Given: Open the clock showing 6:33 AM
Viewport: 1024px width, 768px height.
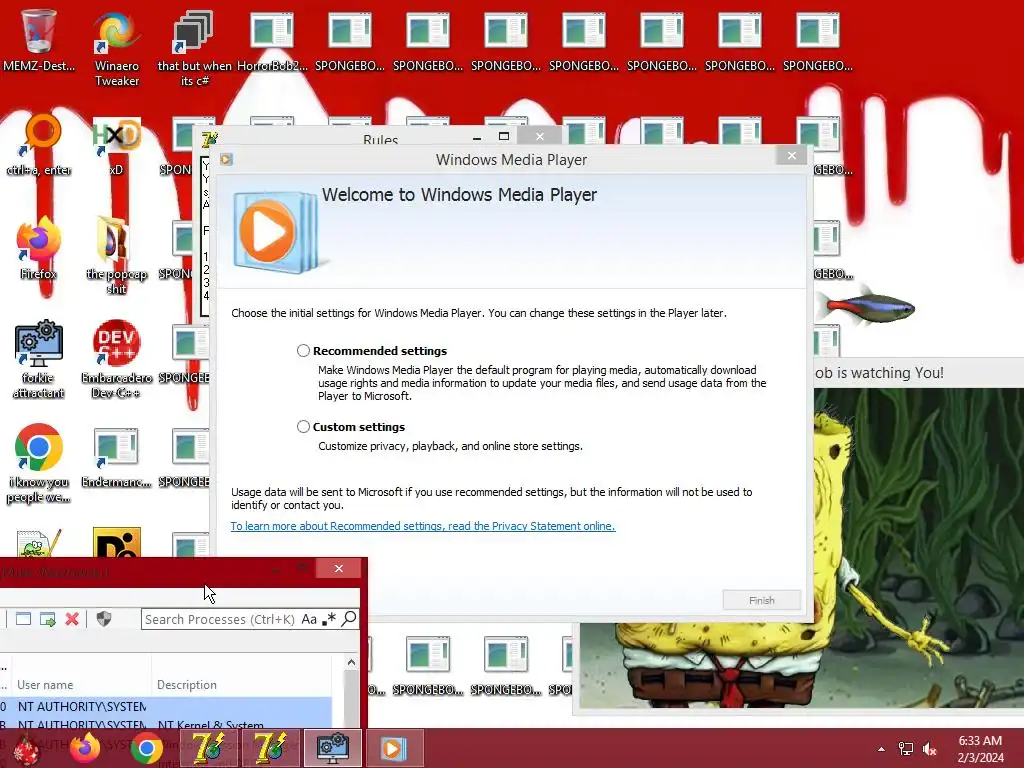Looking at the screenshot, I should coord(980,748).
